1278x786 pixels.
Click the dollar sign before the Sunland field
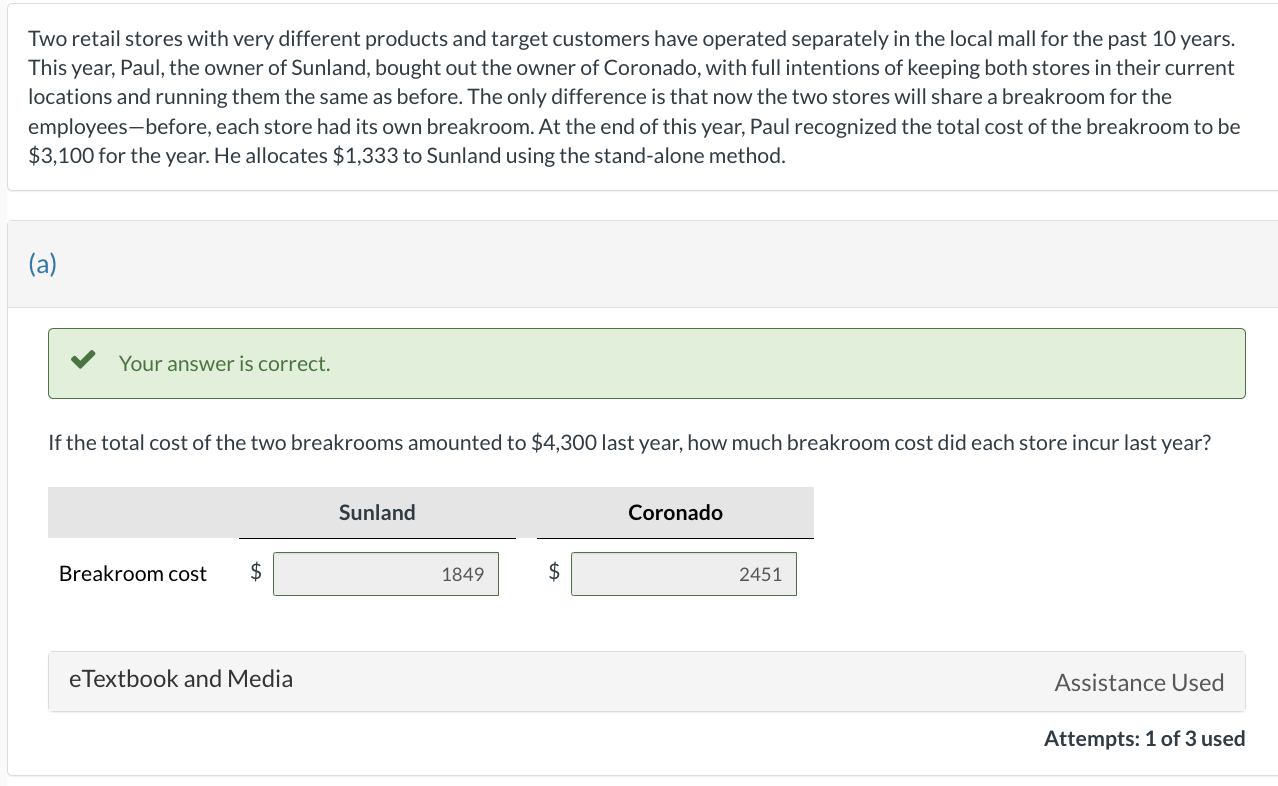tap(256, 572)
